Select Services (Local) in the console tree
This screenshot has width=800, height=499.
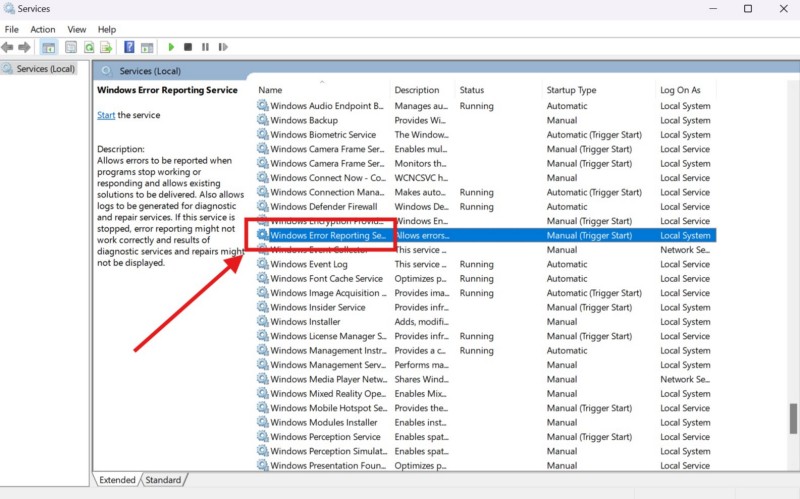45,69
